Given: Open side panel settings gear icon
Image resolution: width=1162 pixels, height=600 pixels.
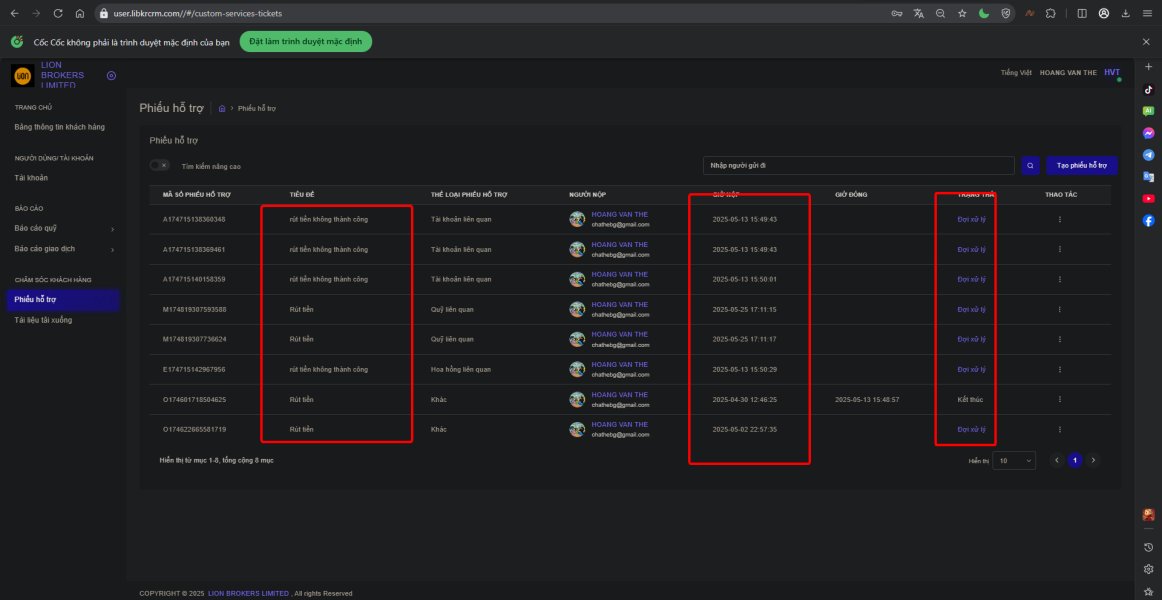Looking at the screenshot, I should (x=1149, y=569).
